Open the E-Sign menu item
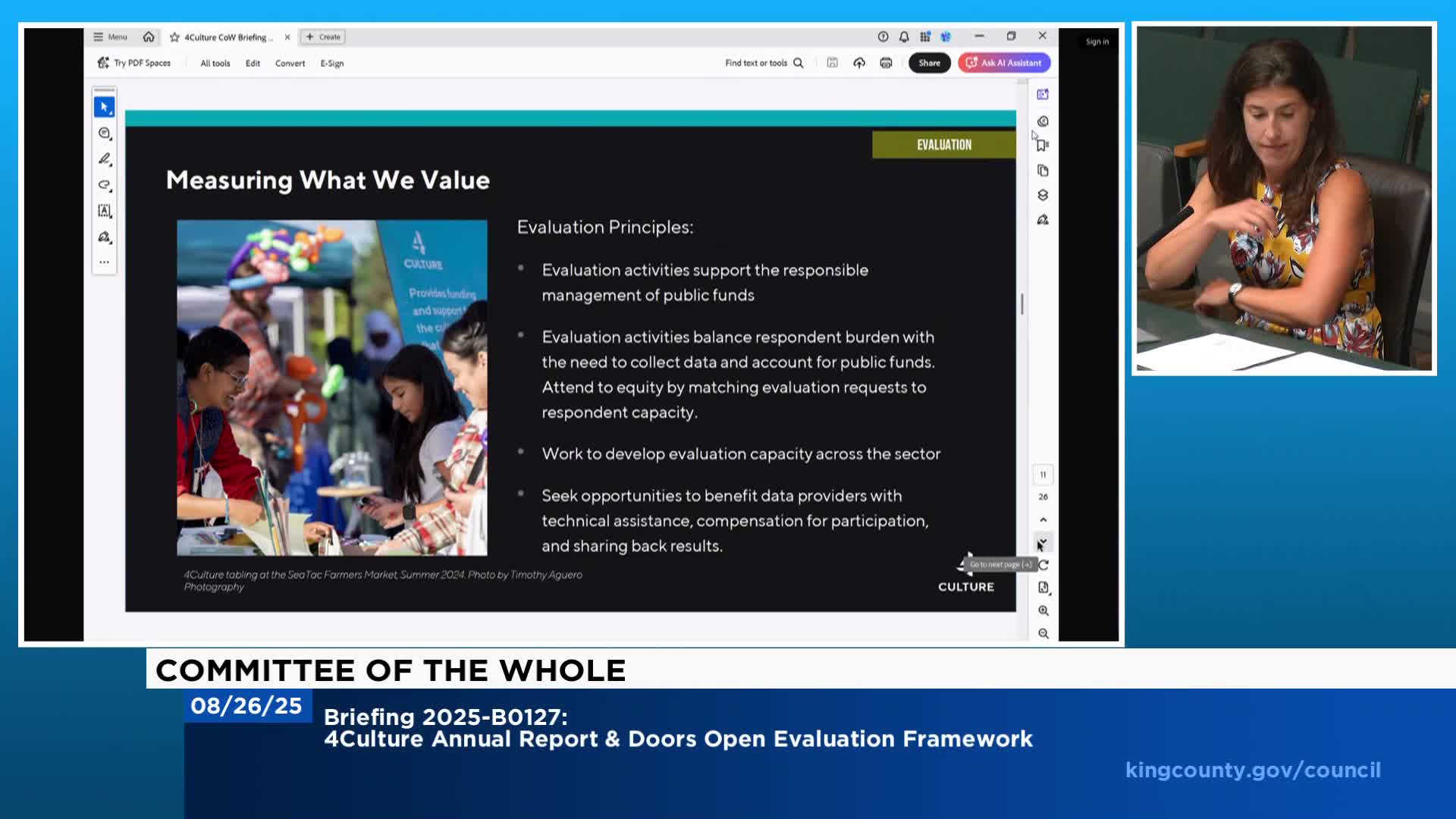Viewport: 1456px width, 819px height. tap(332, 64)
